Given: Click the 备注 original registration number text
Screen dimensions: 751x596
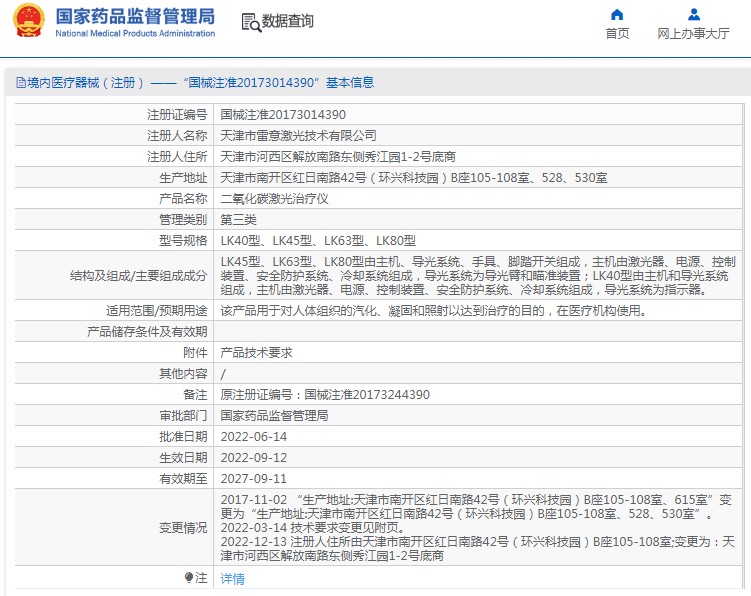Looking at the screenshot, I should coord(325,395).
